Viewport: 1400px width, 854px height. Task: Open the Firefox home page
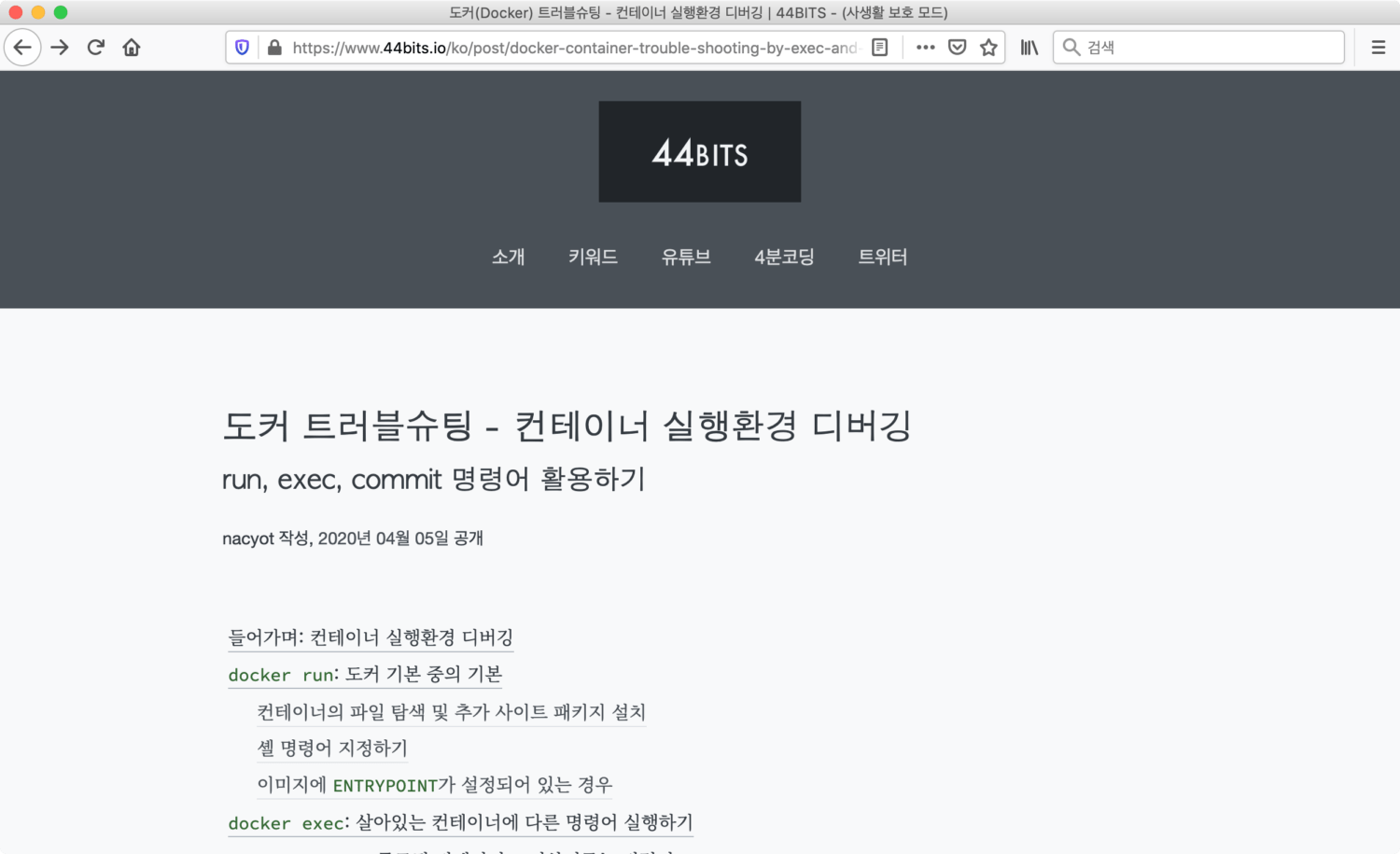132,48
